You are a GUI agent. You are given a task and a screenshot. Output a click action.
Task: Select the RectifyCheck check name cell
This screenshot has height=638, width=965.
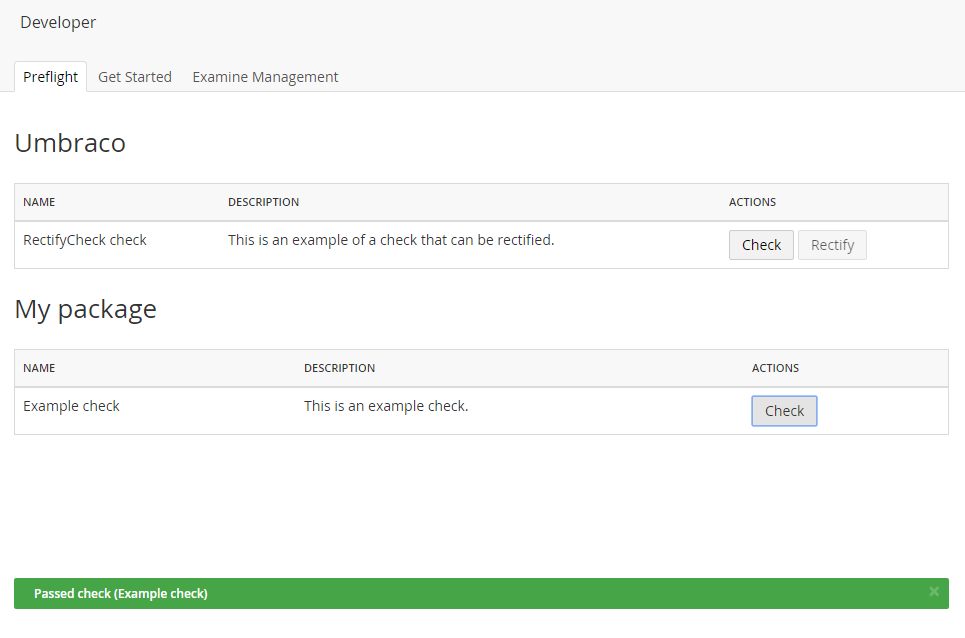(85, 240)
